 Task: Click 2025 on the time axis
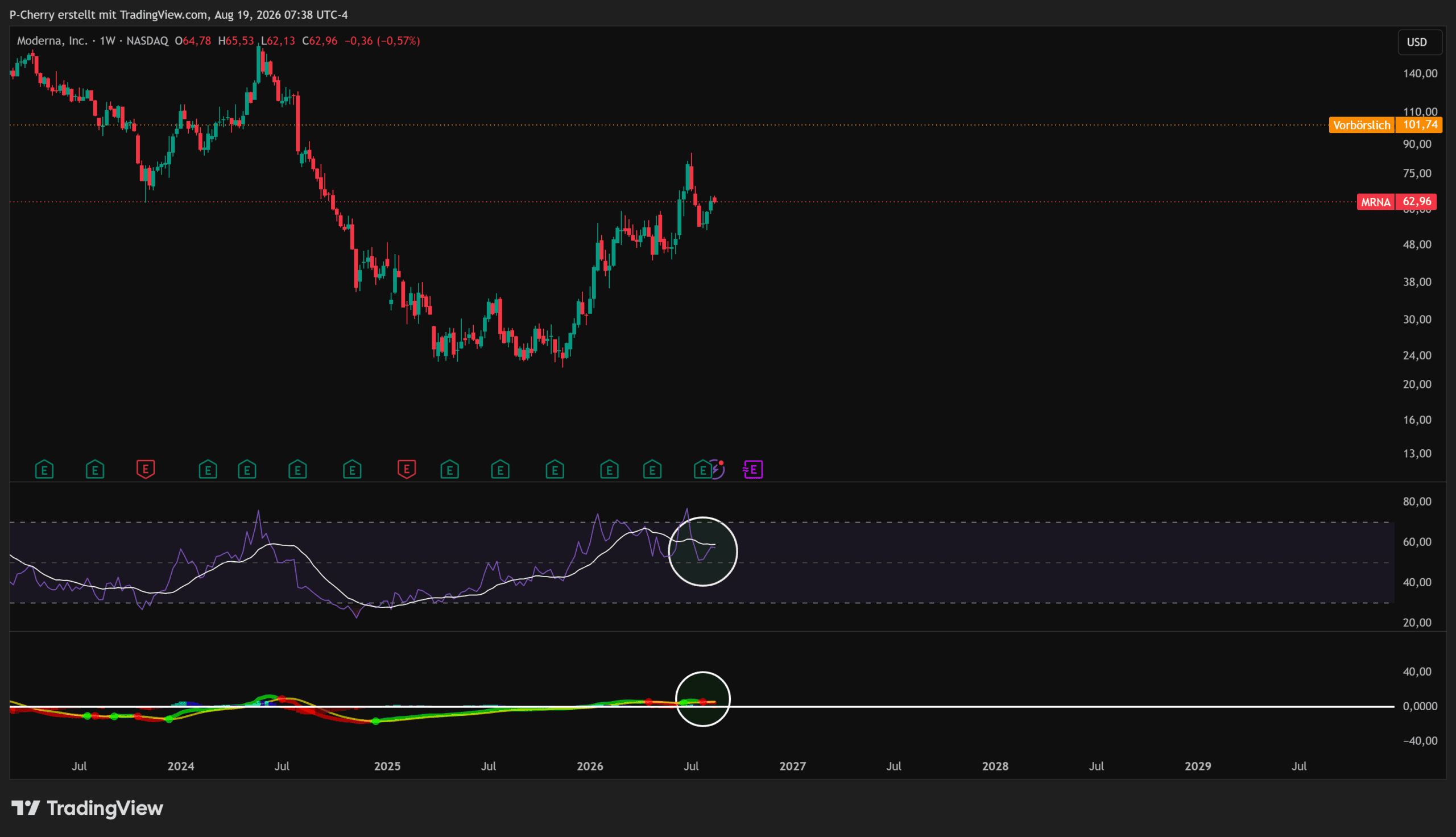tap(387, 766)
